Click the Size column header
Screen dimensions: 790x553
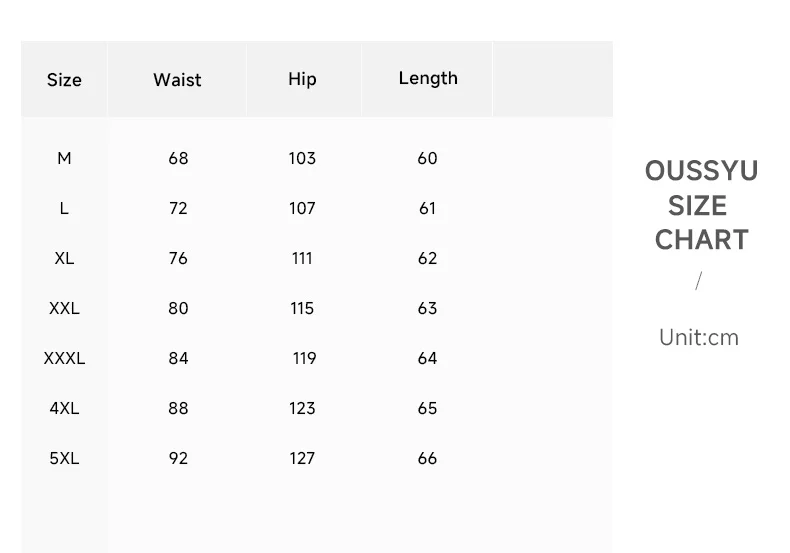pos(64,80)
